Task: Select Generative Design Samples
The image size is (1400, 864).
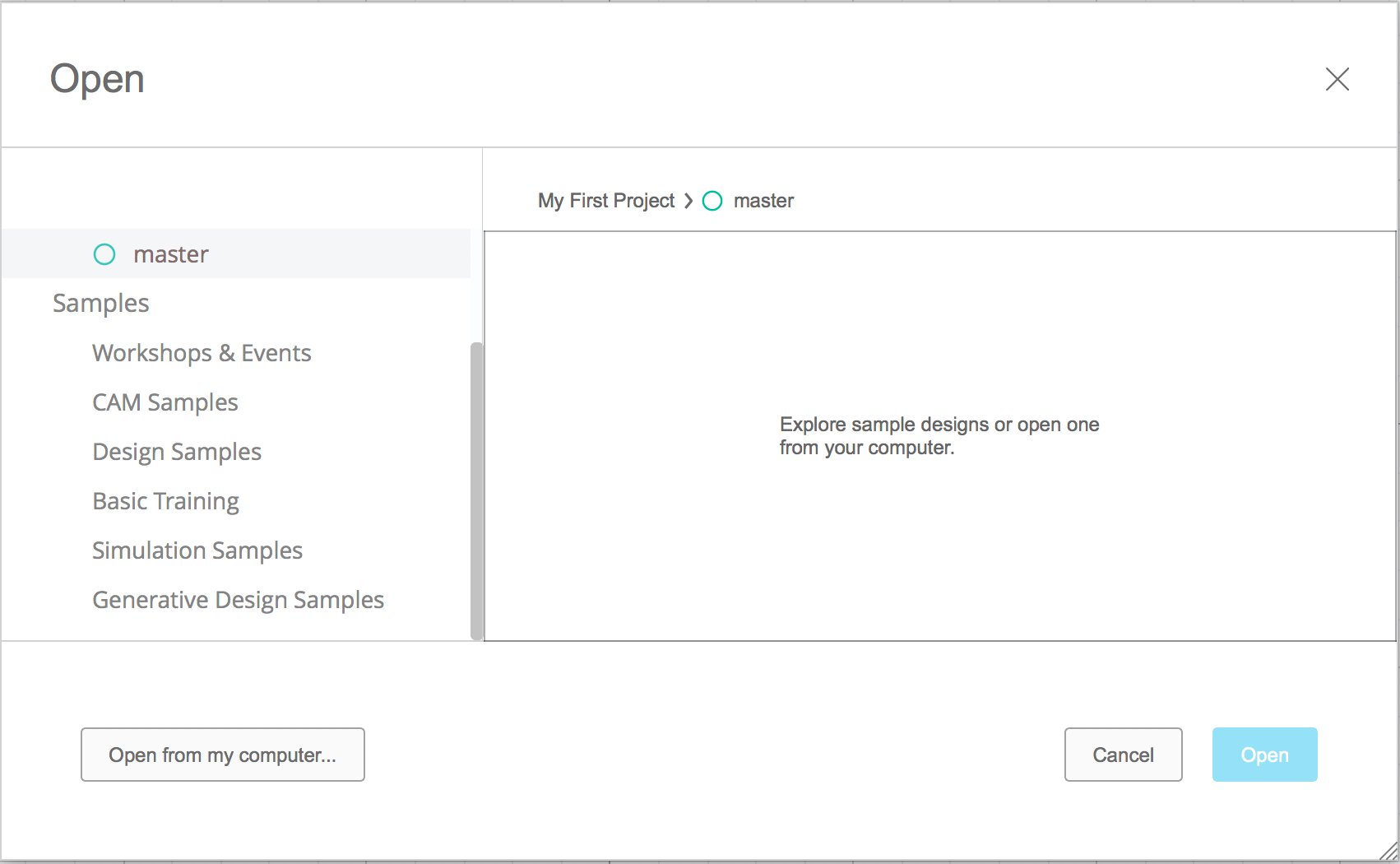Action: pos(239,600)
